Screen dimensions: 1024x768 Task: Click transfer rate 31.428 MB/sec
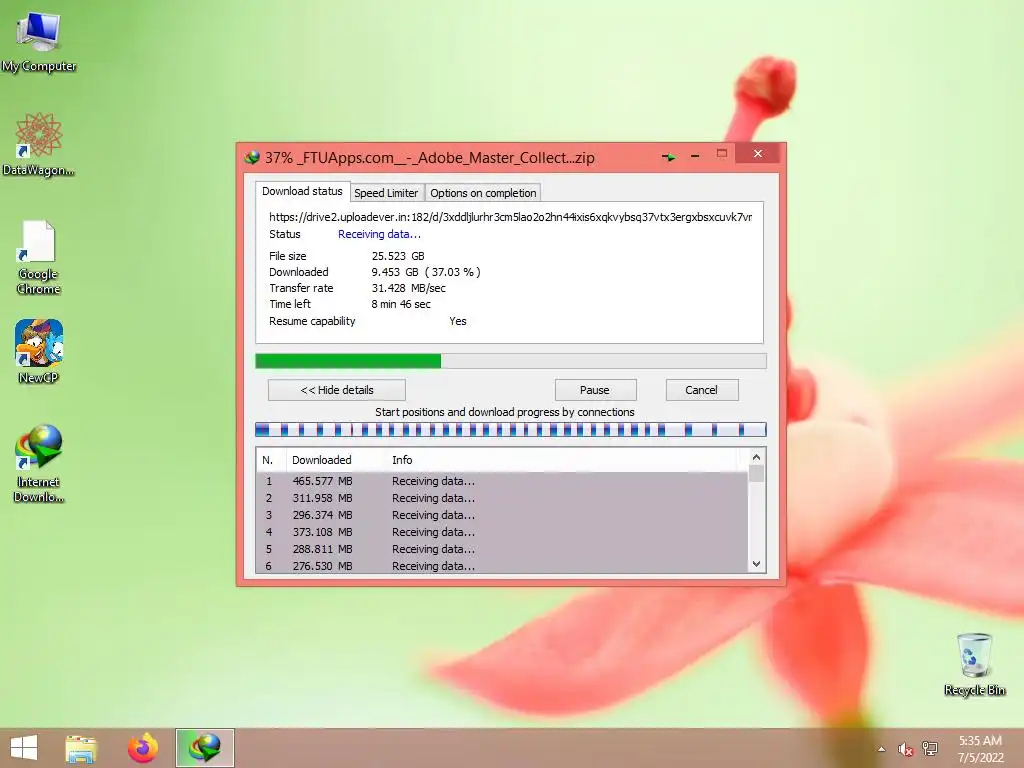[x=409, y=288]
